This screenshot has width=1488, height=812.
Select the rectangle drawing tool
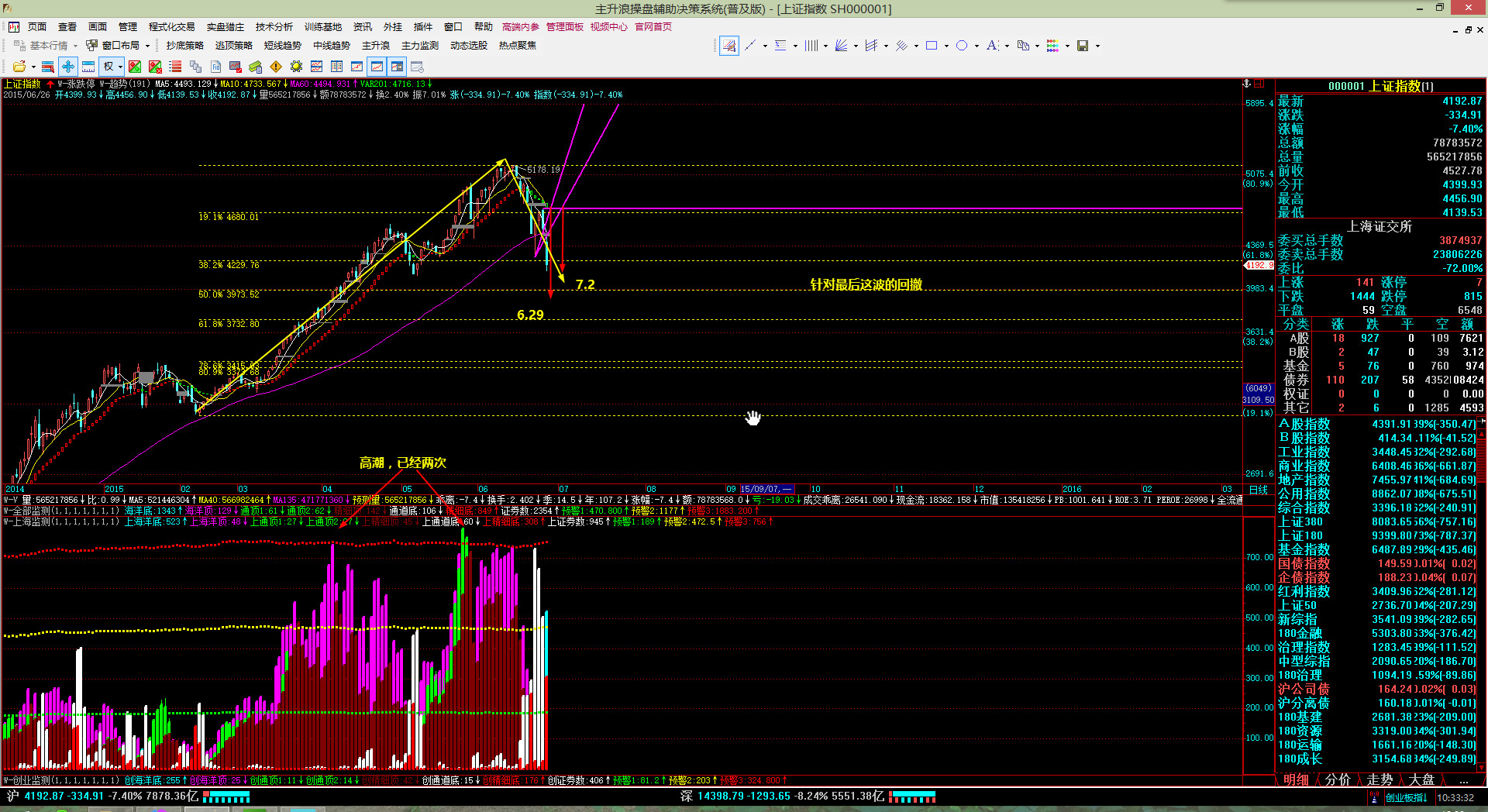point(932,46)
